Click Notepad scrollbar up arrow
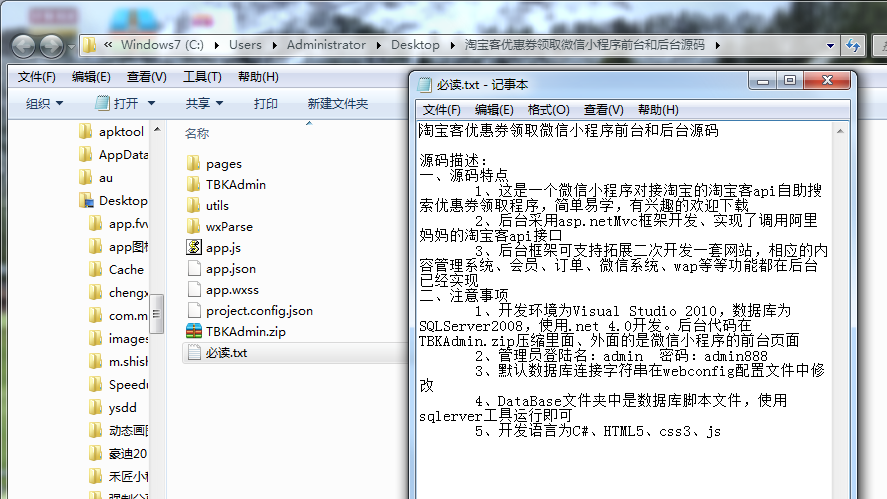Image resolution: width=887 pixels, height=499 pixels. tap(840, 131)
